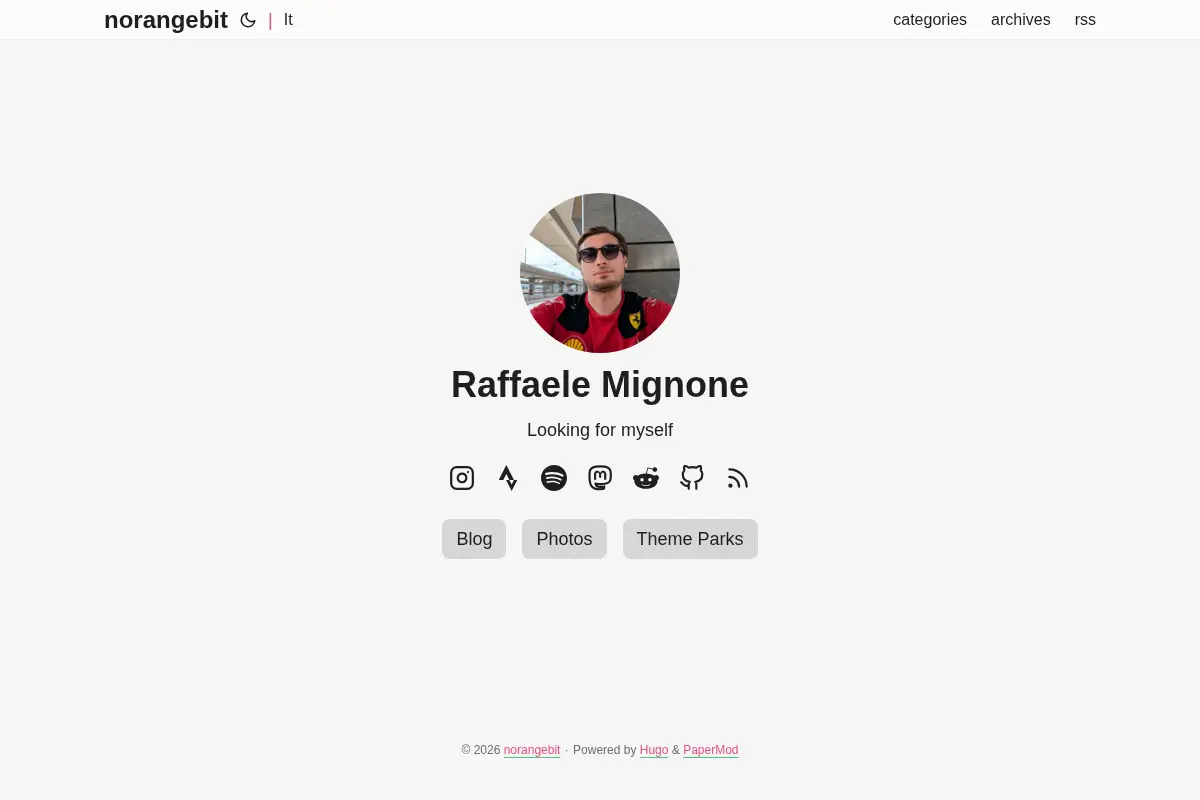Viewport: 1200px width, 800px height.
Task: Open the norangebit link in the footer
Action: [532, 750]
